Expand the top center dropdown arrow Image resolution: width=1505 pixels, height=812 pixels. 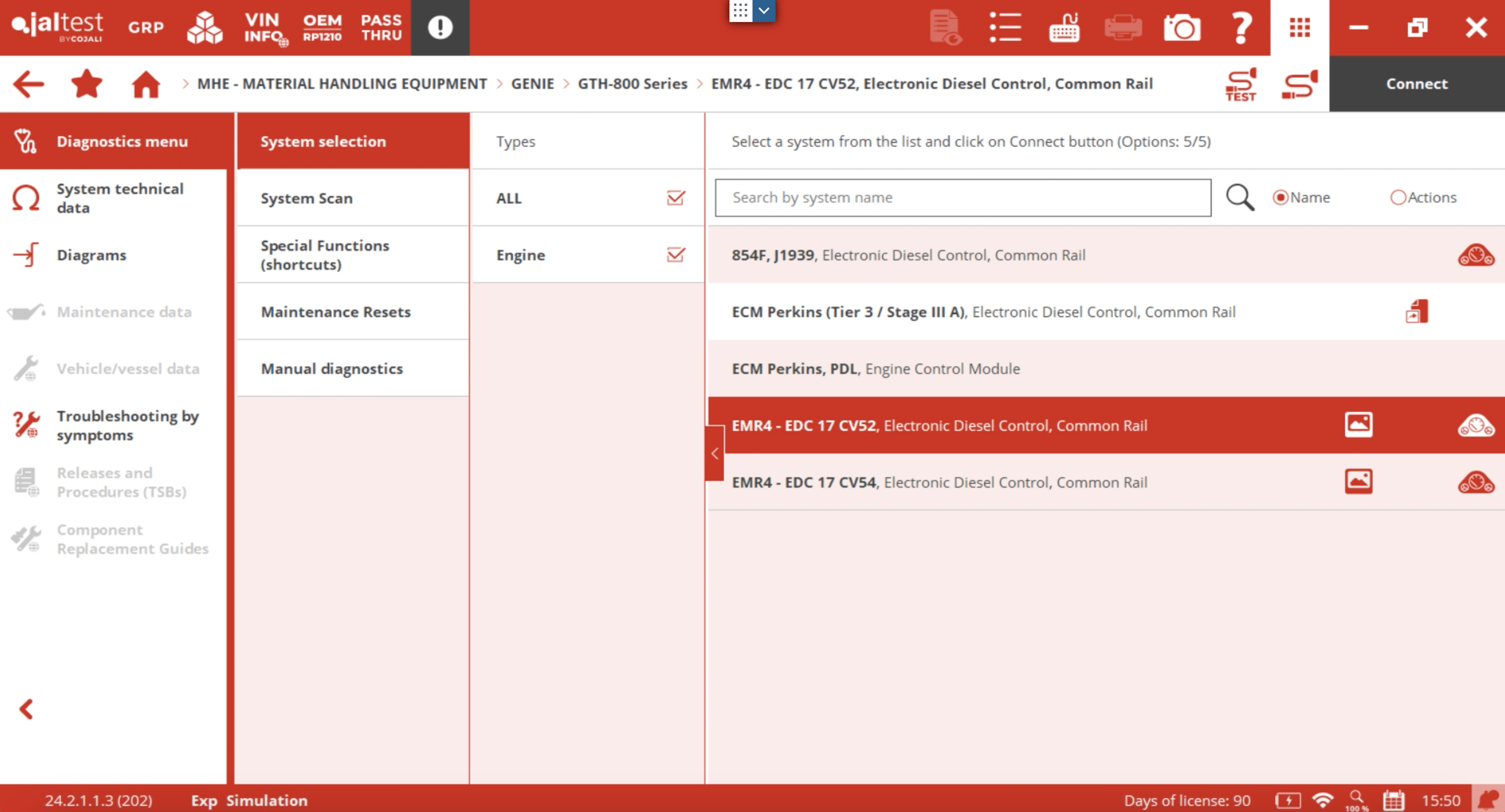tap(763, 10)
